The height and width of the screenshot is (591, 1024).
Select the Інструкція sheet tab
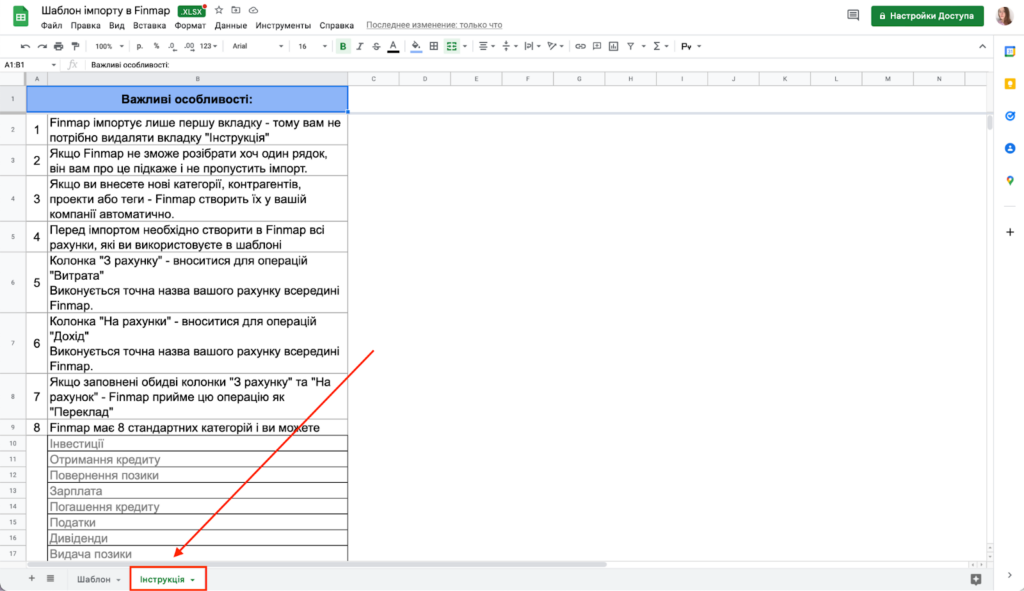[168, 579]
